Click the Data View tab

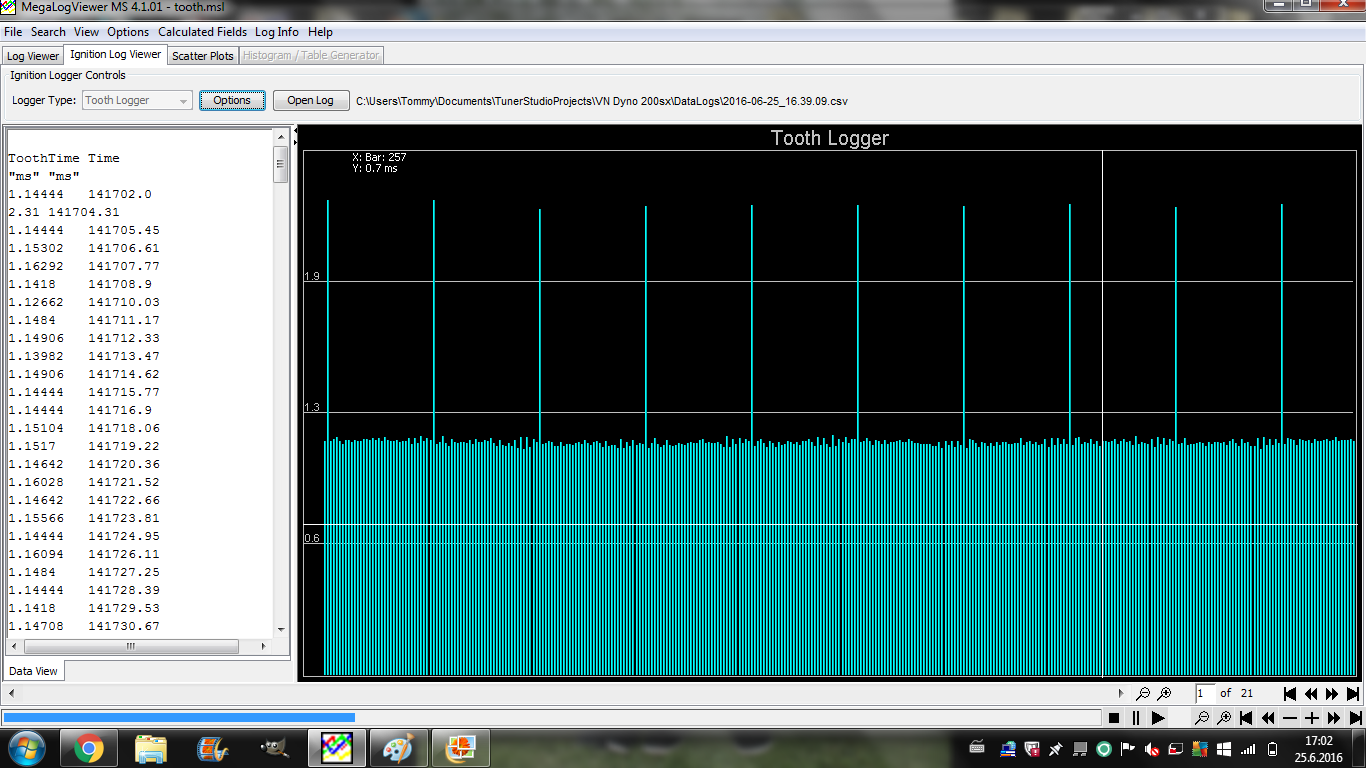click(x=33, y=671)
